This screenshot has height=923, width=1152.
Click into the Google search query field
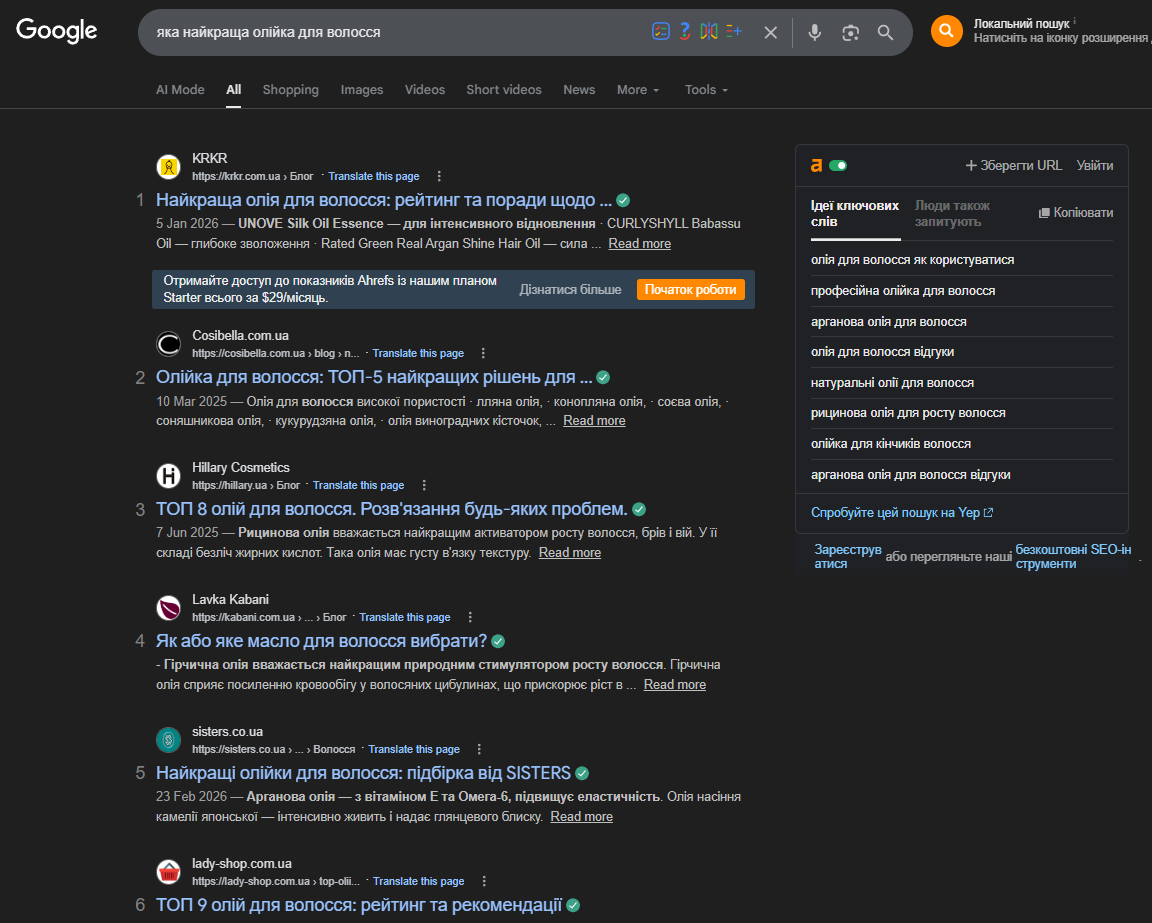(397, 32)
